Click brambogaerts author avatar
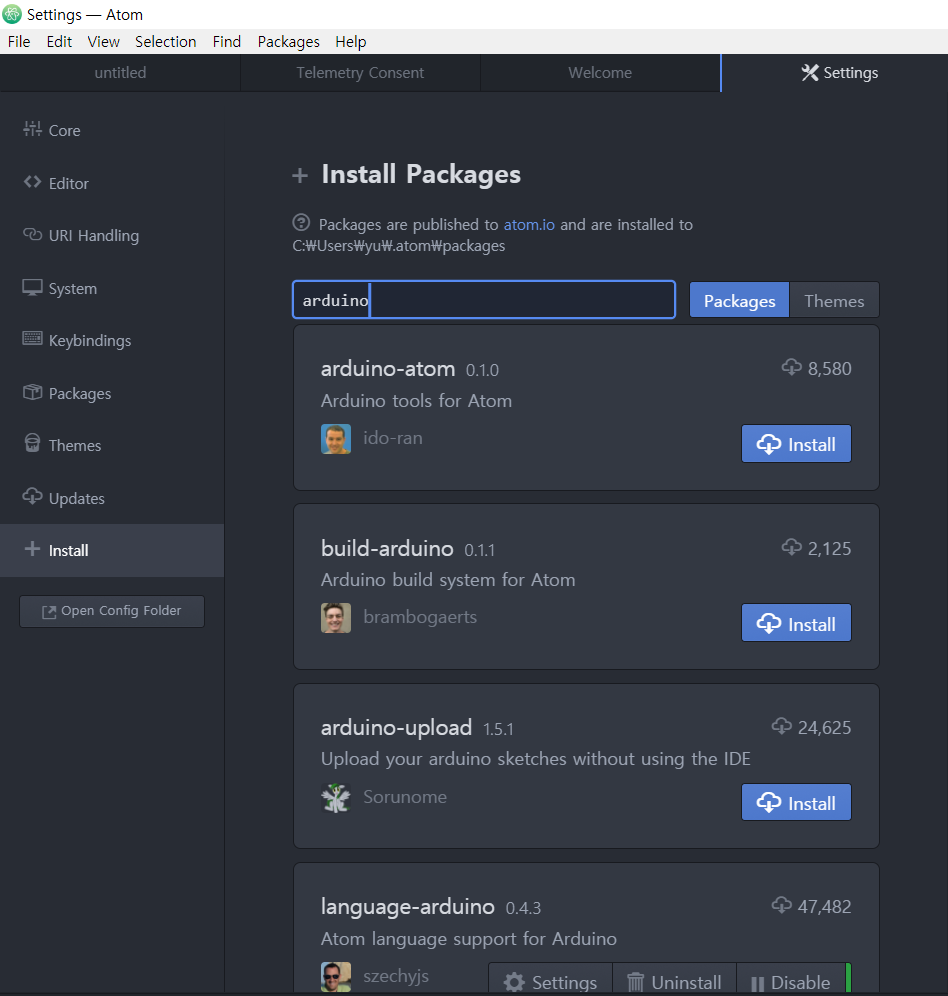The image size is (948, 996). click(x=336, y=618)
